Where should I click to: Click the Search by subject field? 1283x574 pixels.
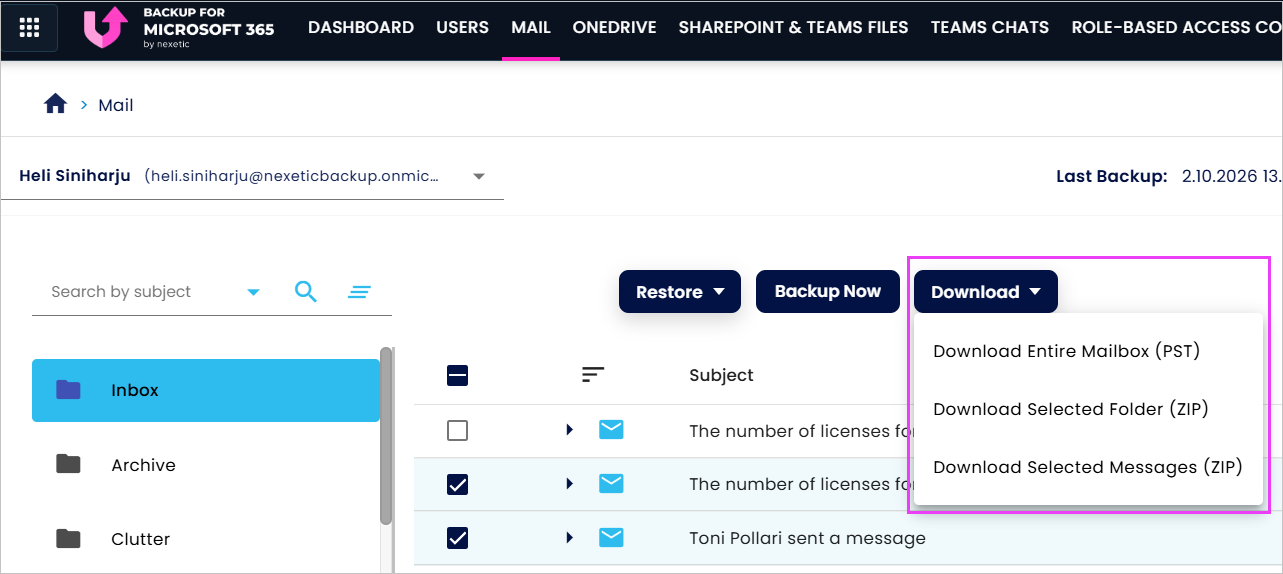[x=140, y=292]
